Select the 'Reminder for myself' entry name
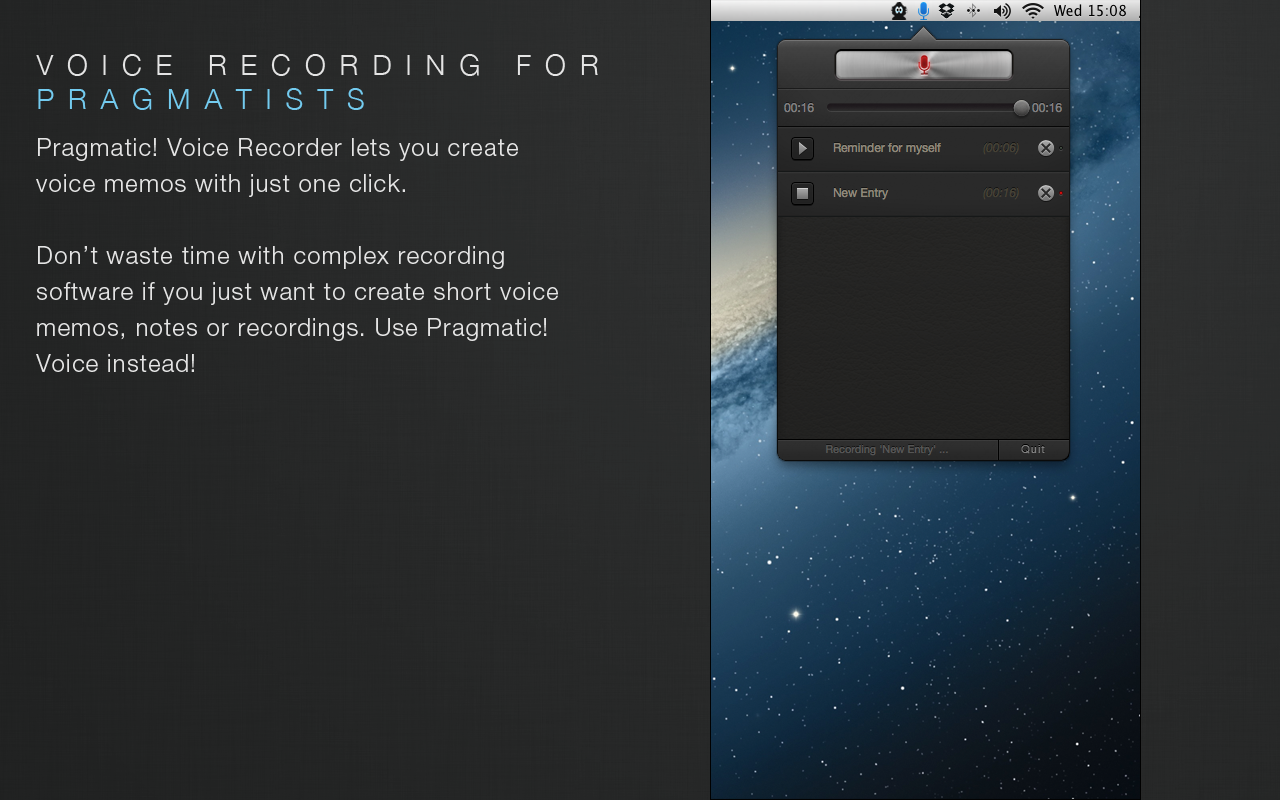 (886, 148)
